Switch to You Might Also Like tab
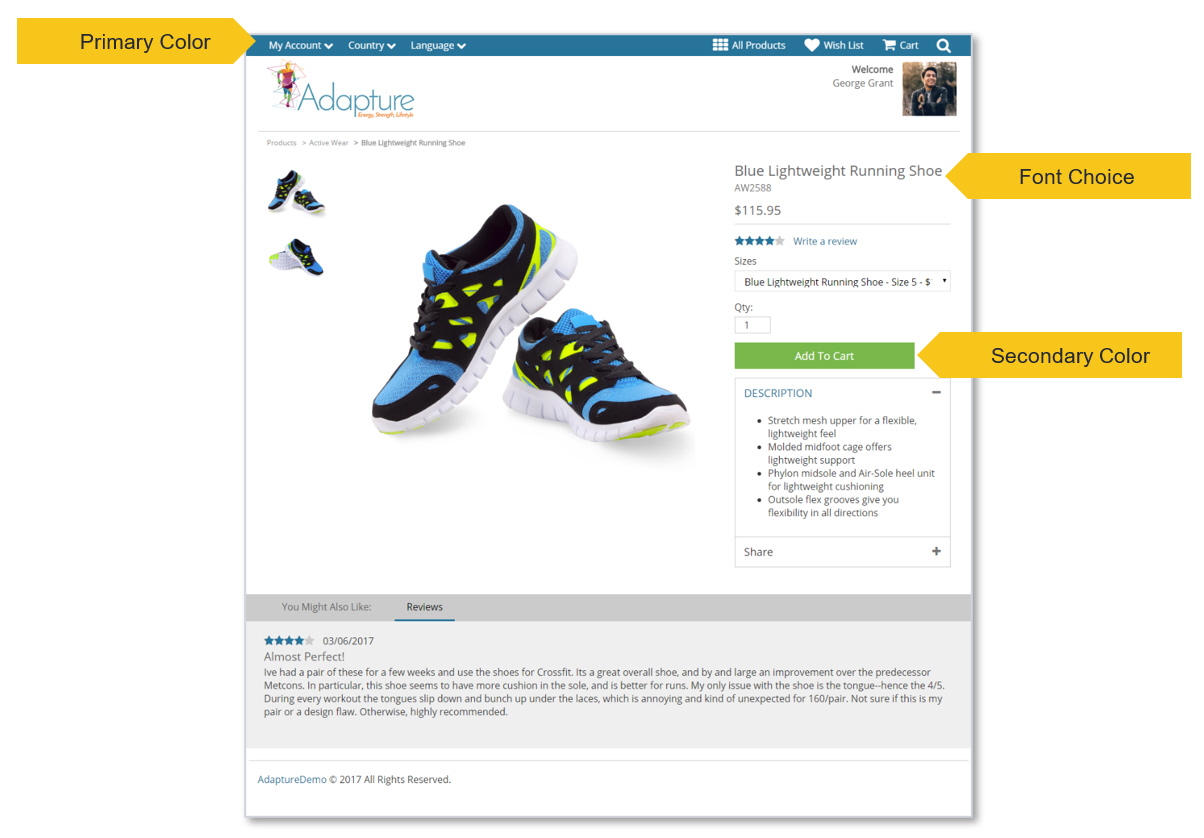The height and width of the screenshot is (838, 1204). [x=326, y=607]
